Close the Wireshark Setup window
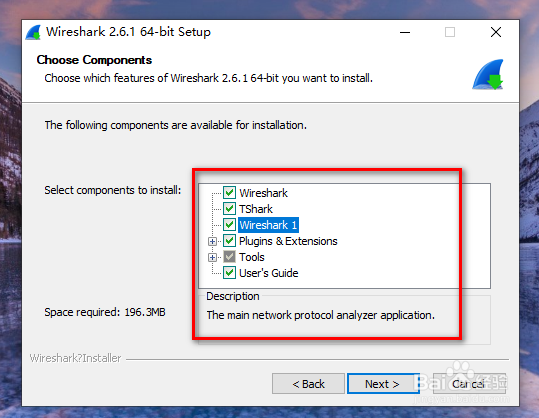539x418 pixels. tap(496, 32)
